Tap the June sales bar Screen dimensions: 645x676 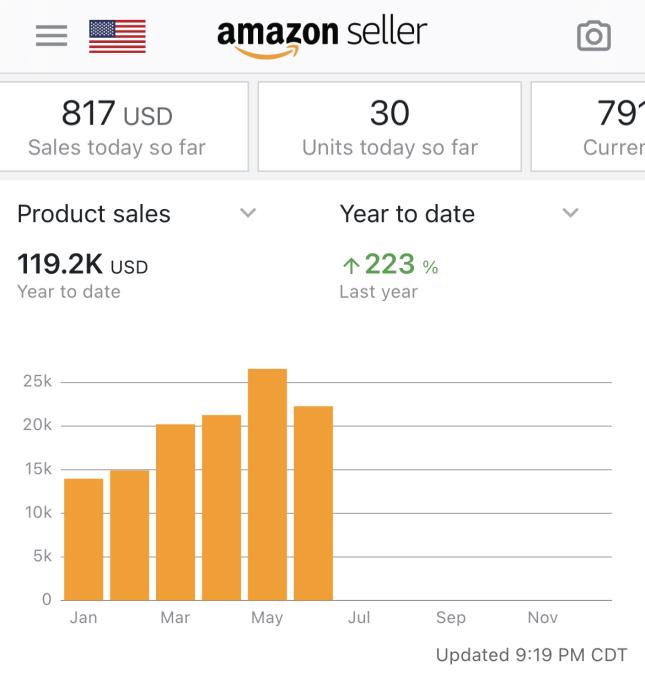[313, 503]
